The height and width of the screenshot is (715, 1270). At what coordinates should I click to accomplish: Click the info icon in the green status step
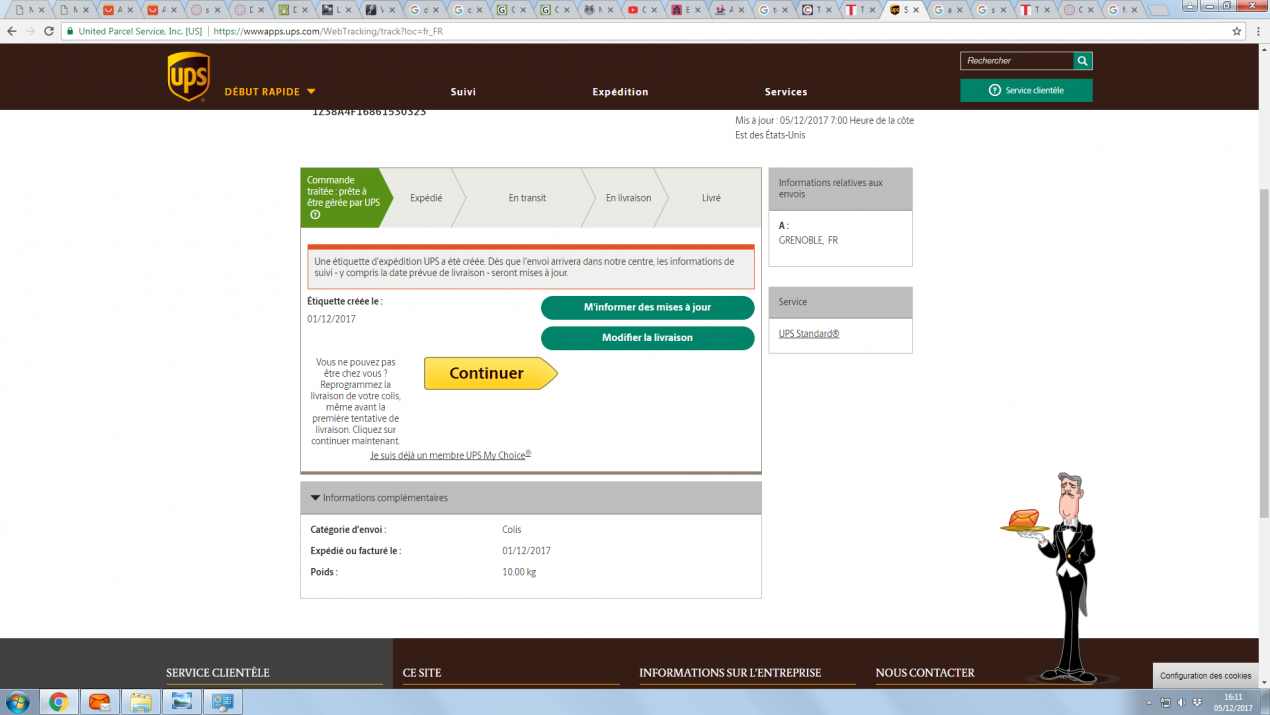click(x=315, y=215)
